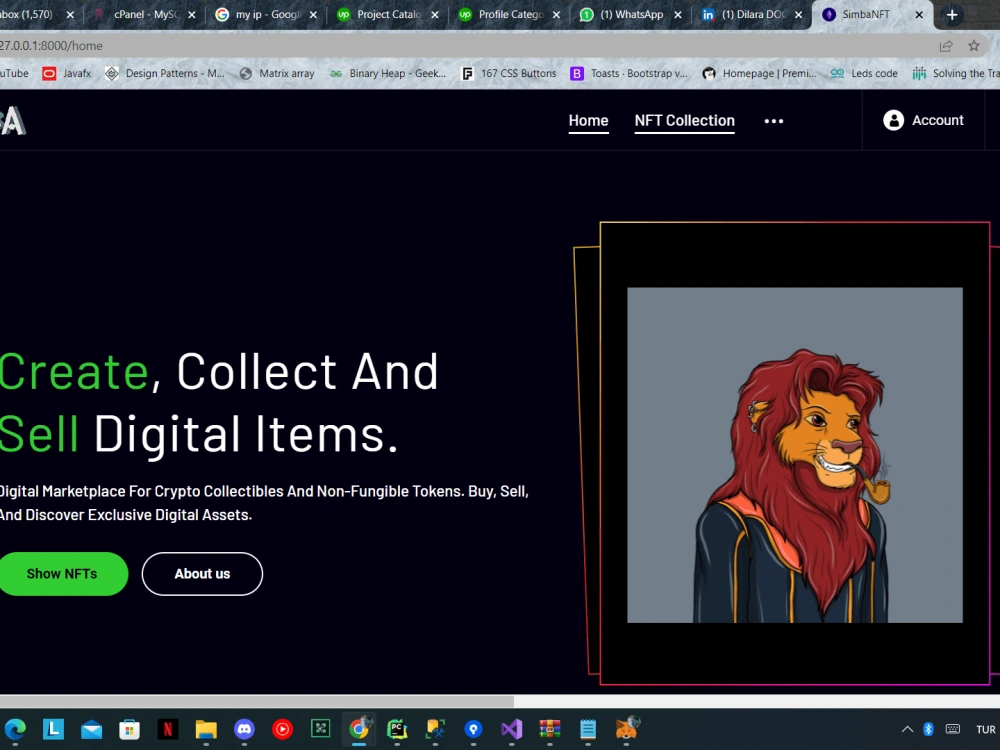The image size is (1000, 750).
Task: Click the Account user icon
Action: coord(893,120)
